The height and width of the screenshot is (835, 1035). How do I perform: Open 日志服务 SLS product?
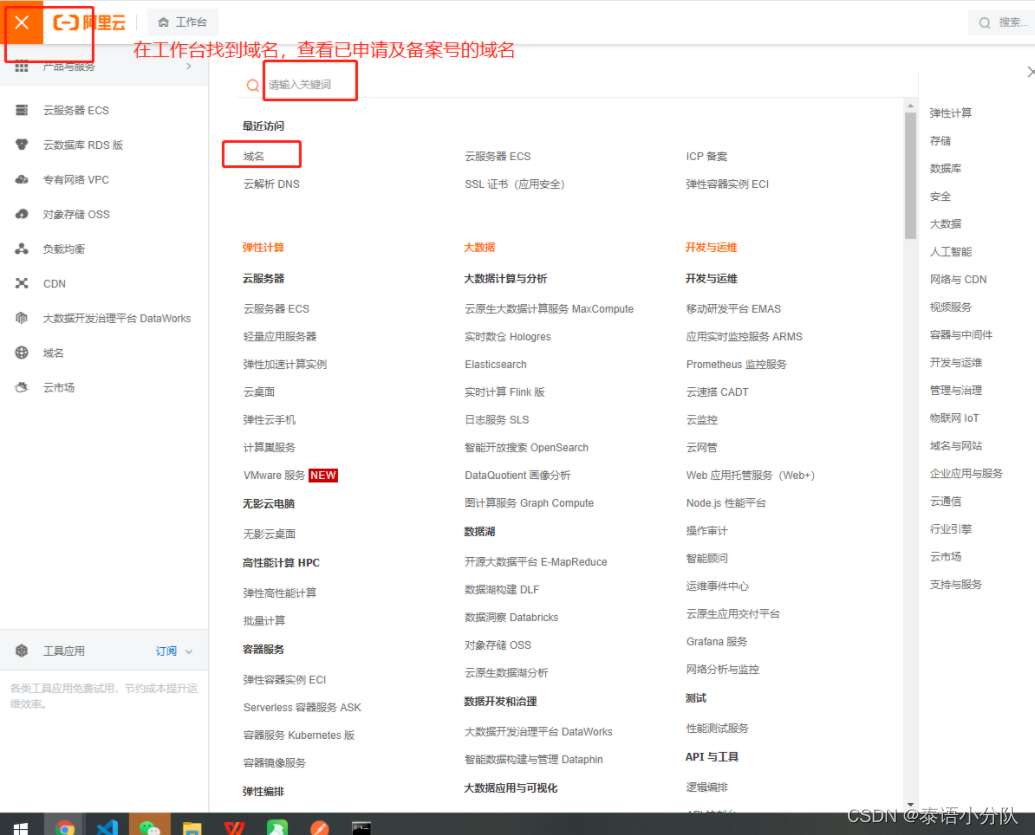[497, 420]
